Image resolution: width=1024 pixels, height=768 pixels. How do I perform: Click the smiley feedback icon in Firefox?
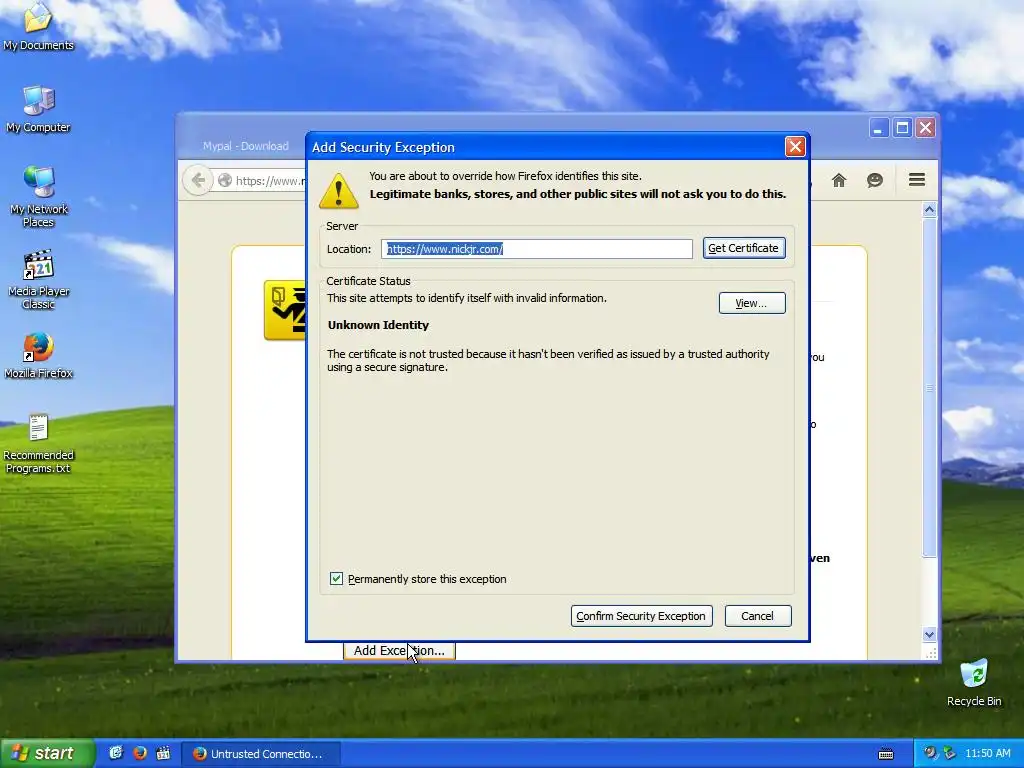(x=875, y=180)
